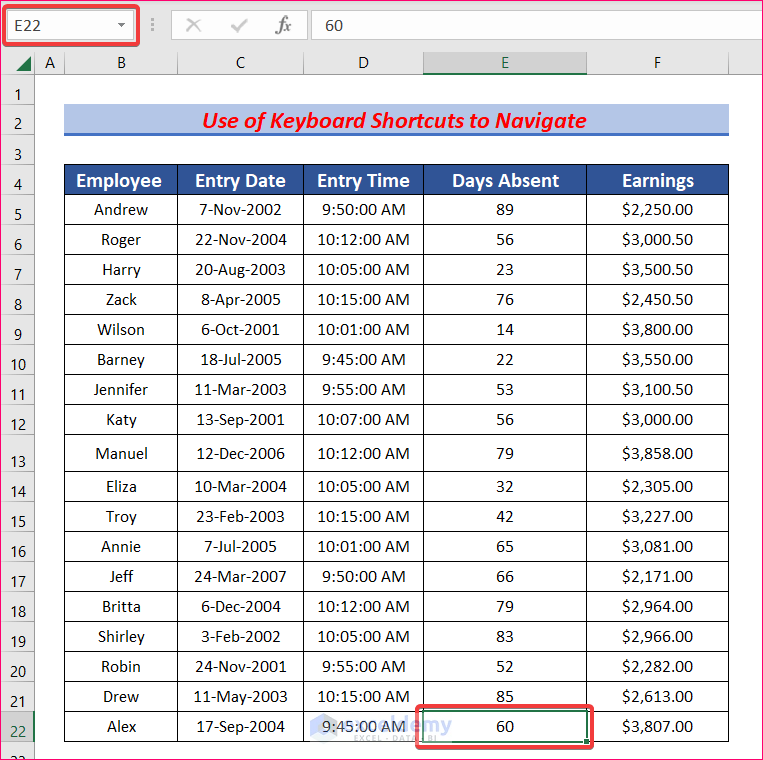Select the cell with '10:07:00 AM'
Viewport: 763px width, 760px height.
pos(363,419)
